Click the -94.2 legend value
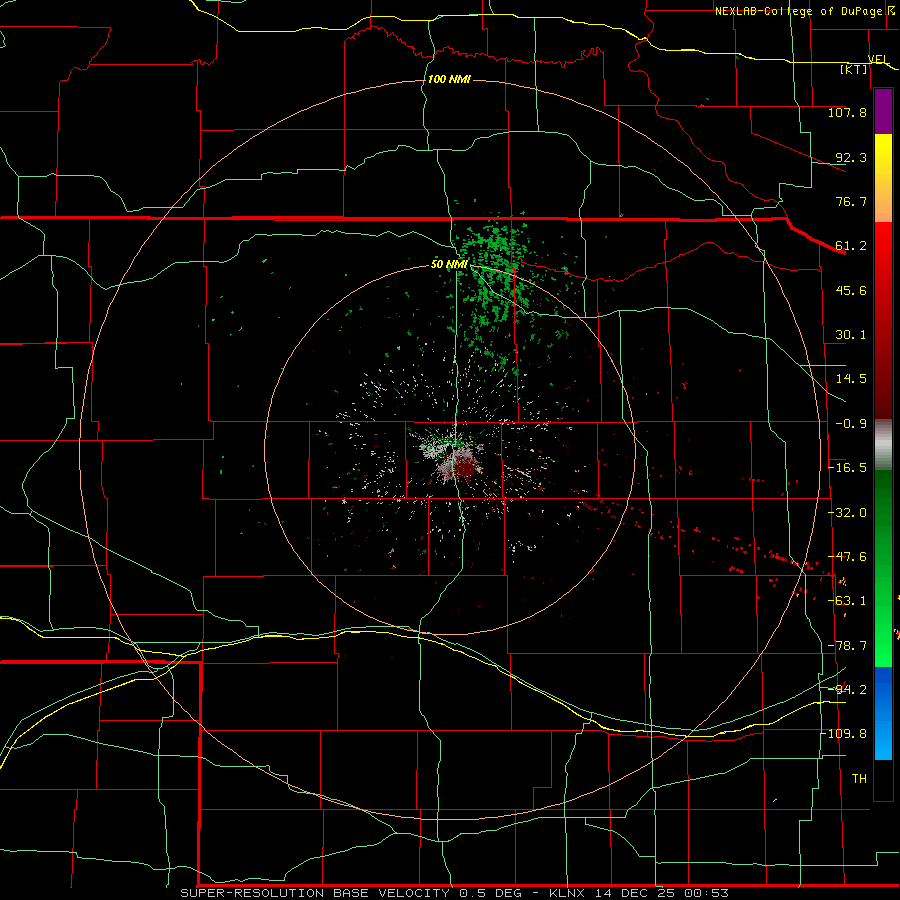 (x=847, y=689)
